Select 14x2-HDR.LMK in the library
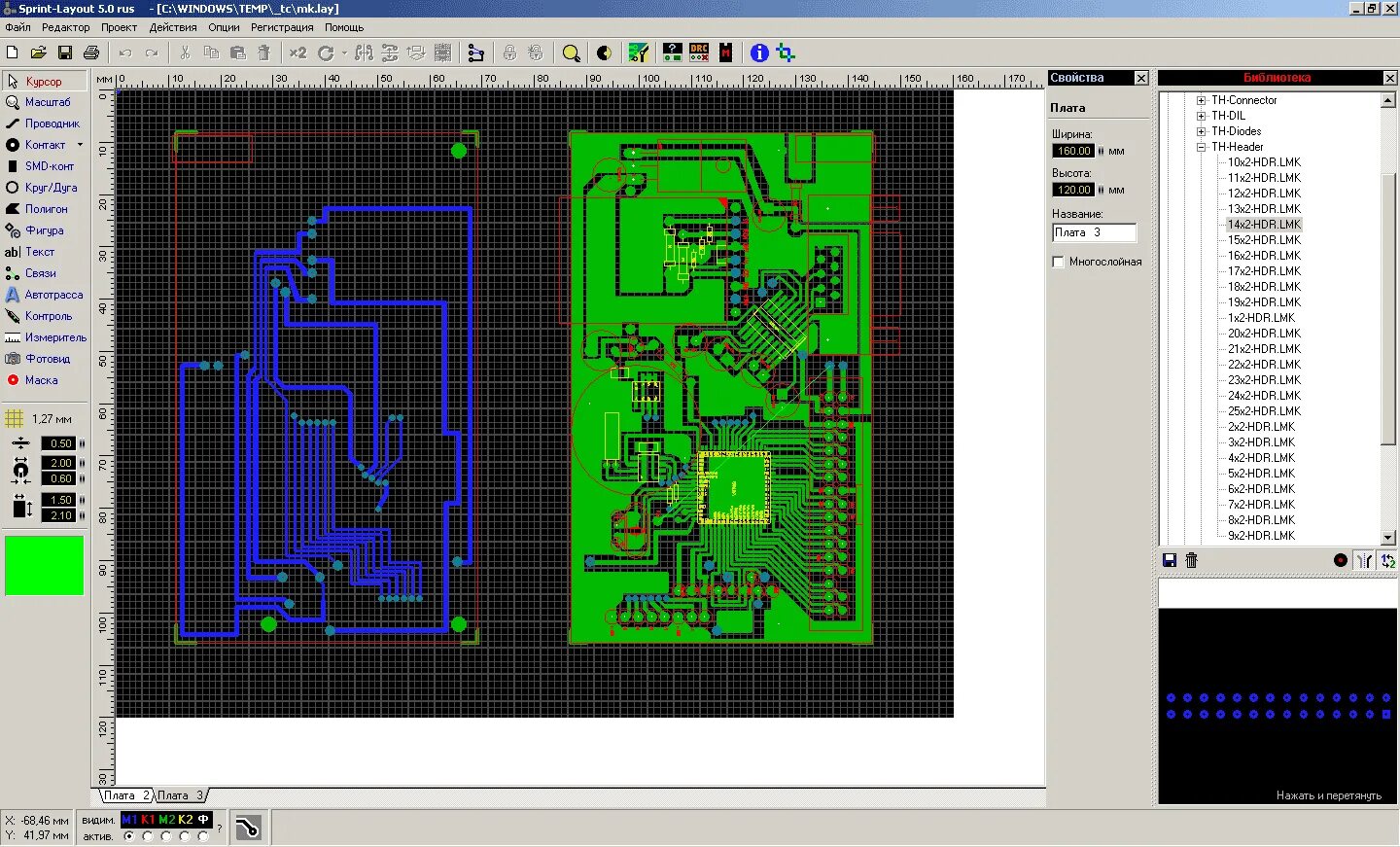Viewport: 1400px width, 847px height. 1264,225
